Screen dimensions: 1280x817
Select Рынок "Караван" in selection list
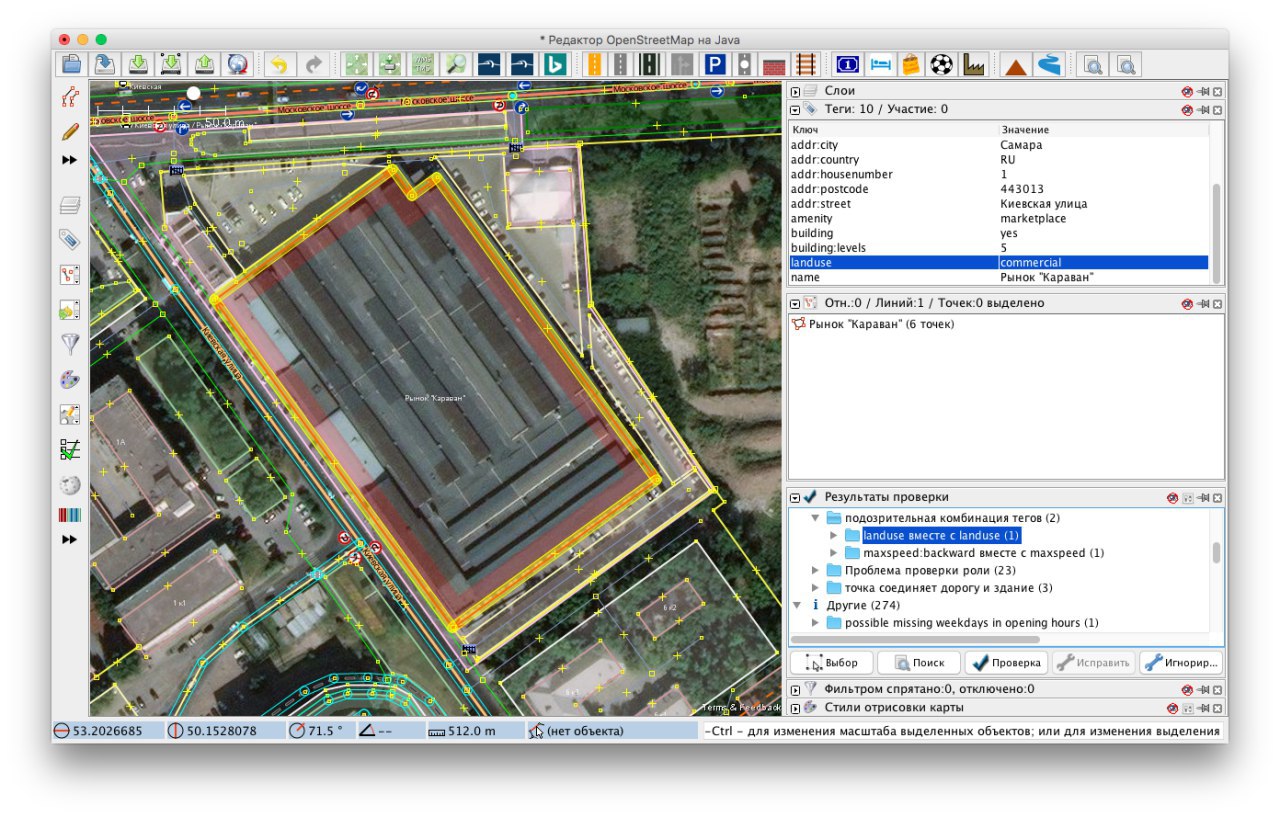point(881,324)
